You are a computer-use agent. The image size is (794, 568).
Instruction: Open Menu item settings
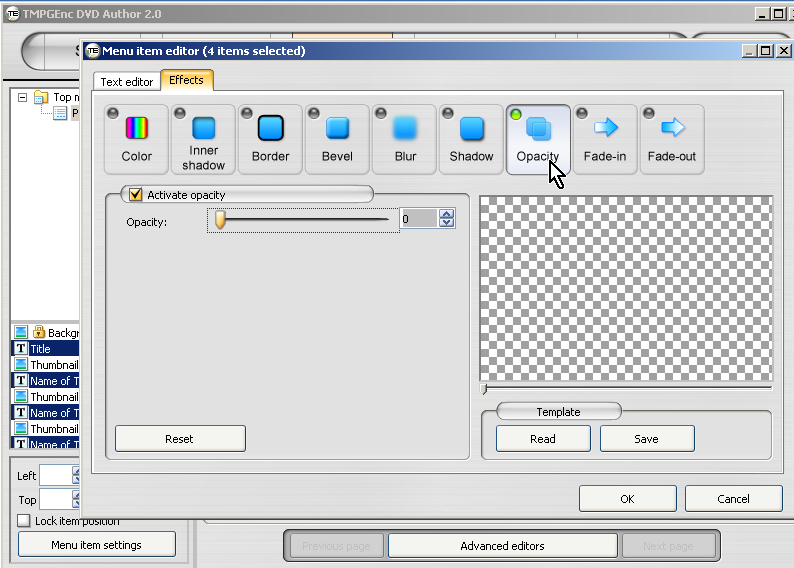coord(97,545)
